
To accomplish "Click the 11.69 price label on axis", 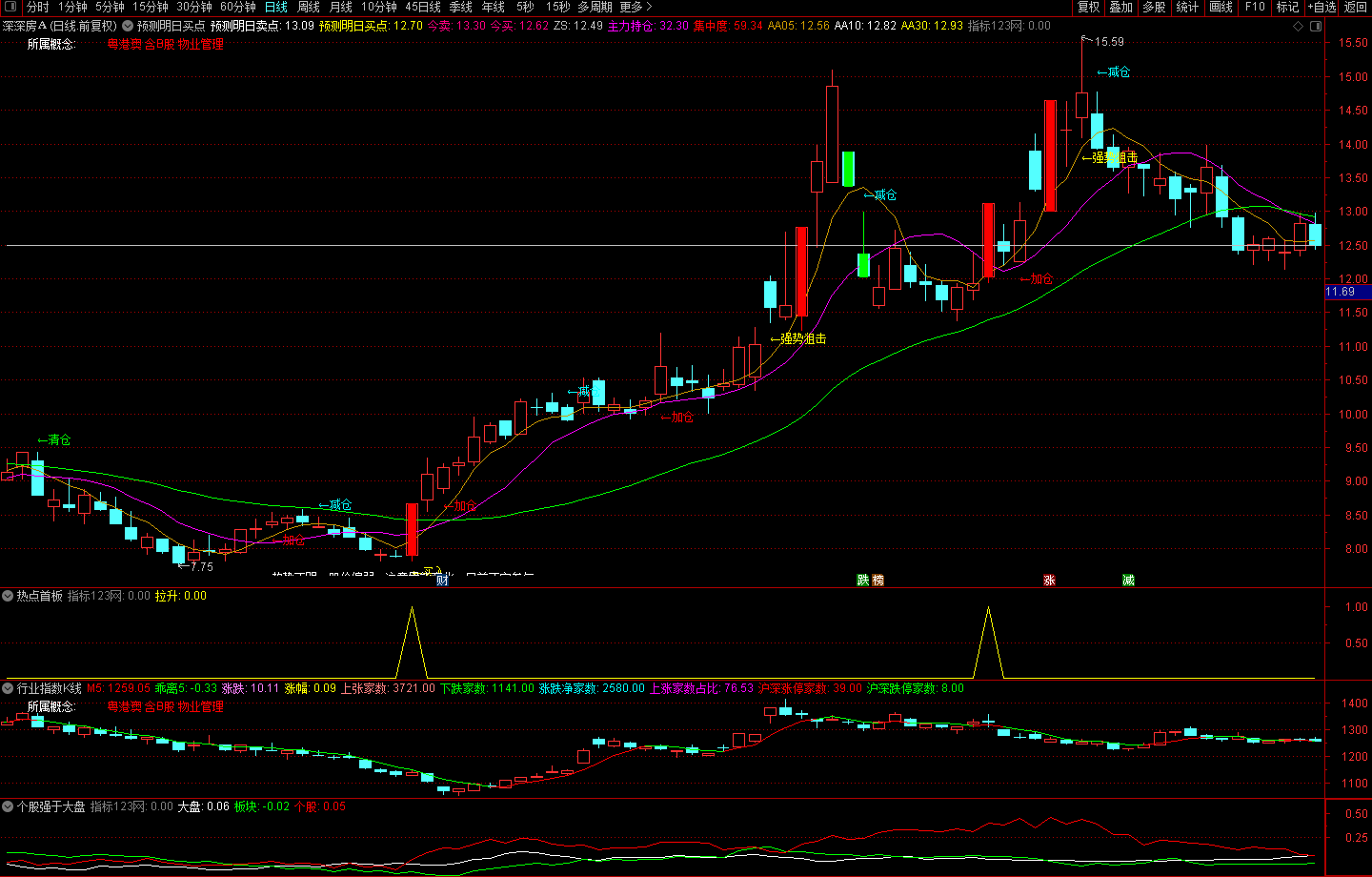I will coord(1341,292).
